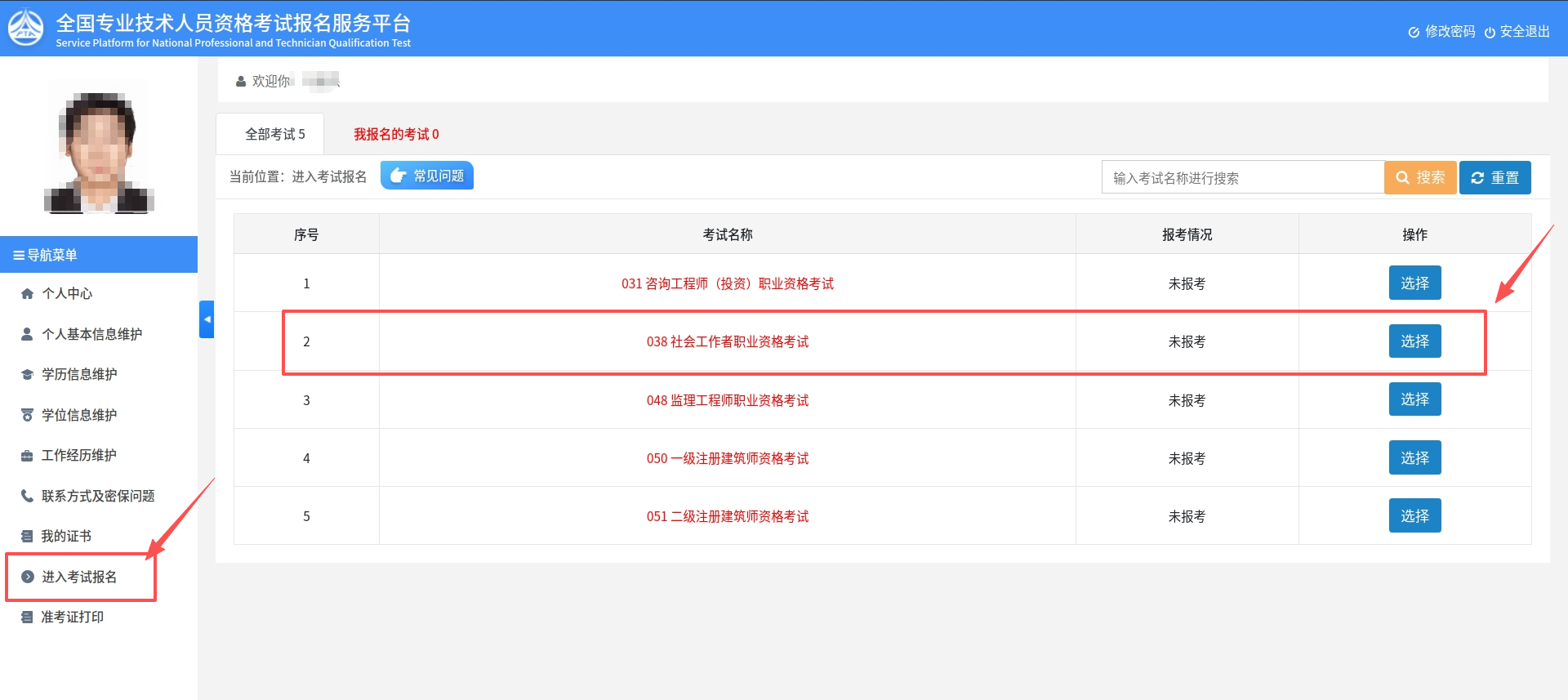Image resolution: width=1568 pixels, height=700 pixels.
Task: Collapse the sidebar with the blue arrow handle
Action: pos(207,319)
